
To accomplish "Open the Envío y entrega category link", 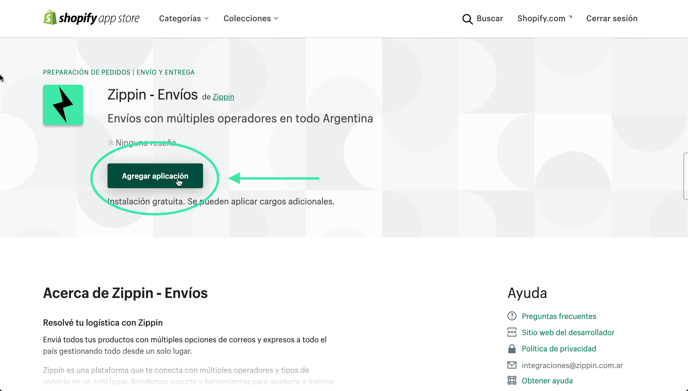I will (165, 72).
